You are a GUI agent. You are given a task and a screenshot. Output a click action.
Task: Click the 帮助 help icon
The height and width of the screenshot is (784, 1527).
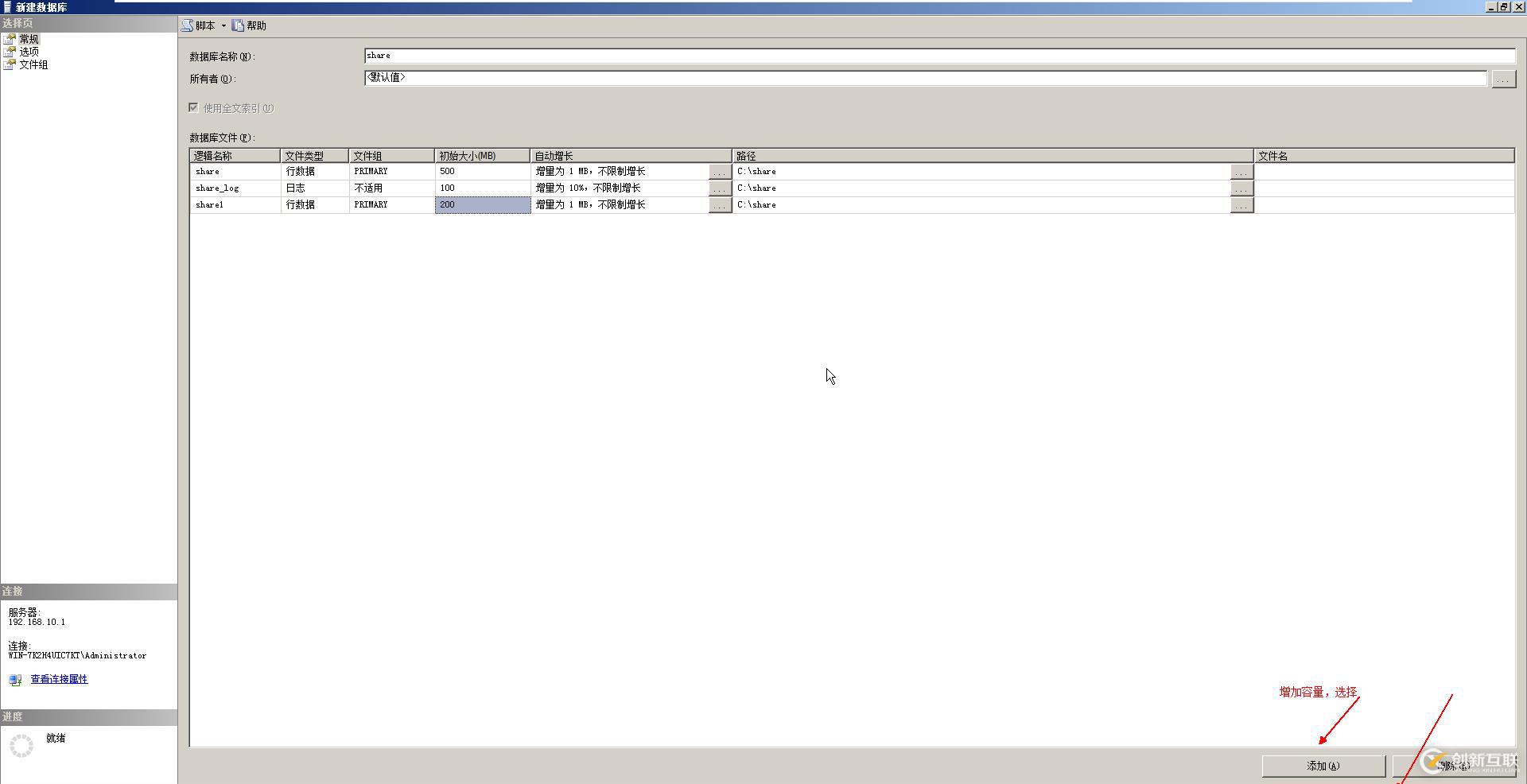click(238, 25)
